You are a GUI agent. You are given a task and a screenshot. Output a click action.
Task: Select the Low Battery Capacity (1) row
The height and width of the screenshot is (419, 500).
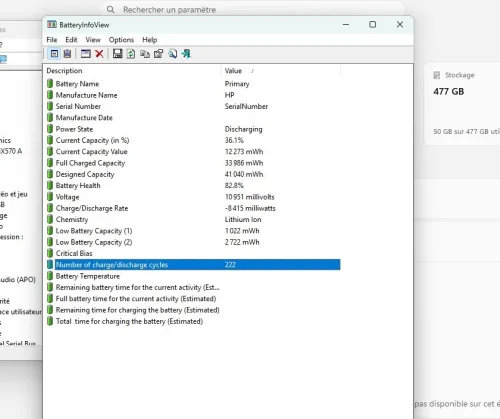point(193,231)
